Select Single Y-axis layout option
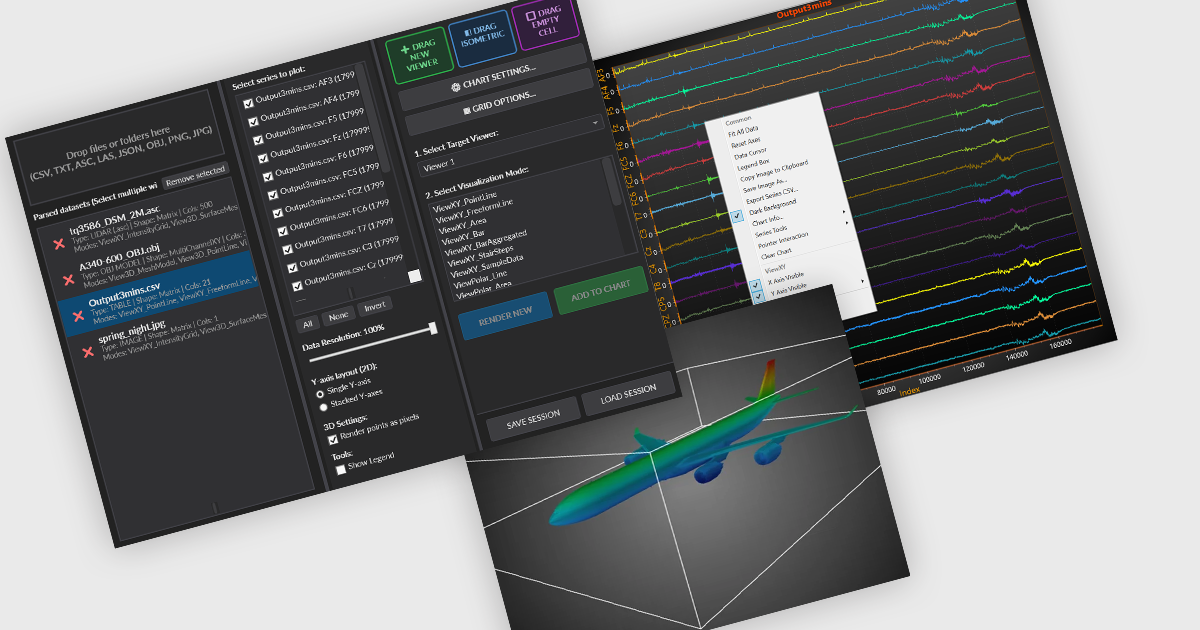 tap(320, 394)
